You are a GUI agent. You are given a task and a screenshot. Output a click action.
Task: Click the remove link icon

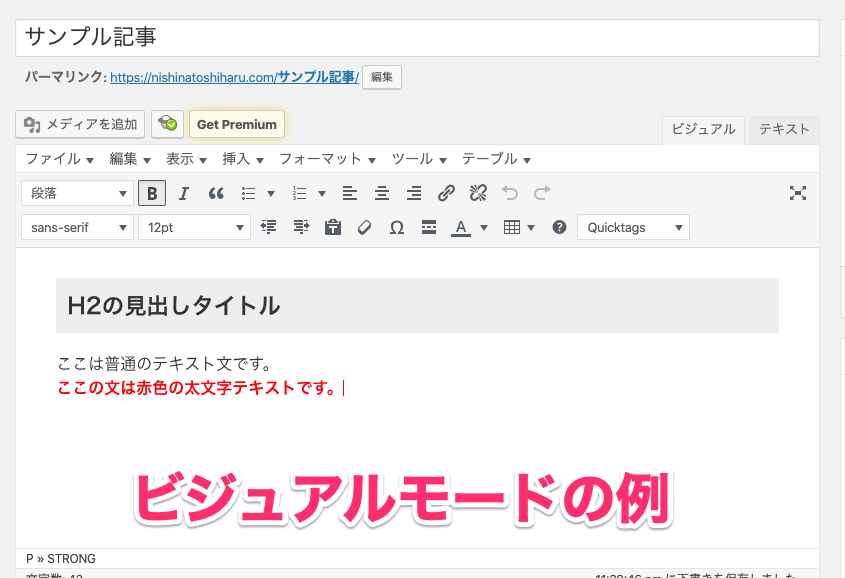[x=478, y=193]
